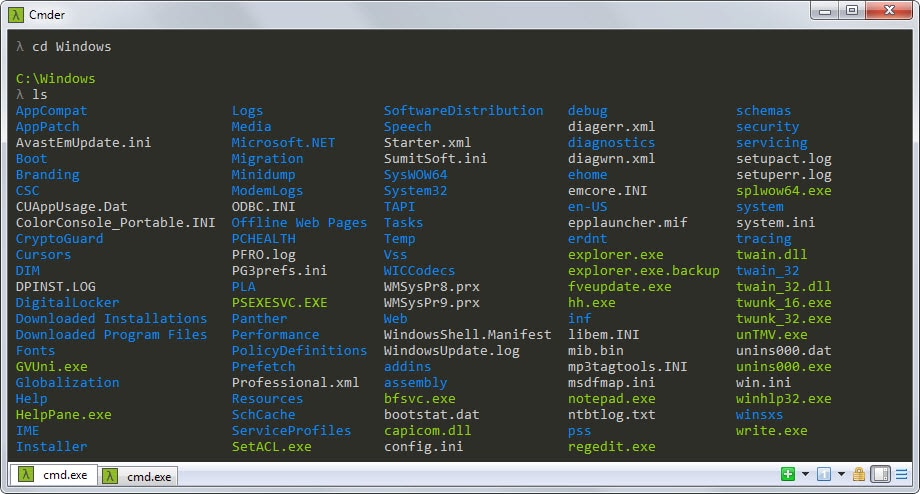Maximize the Cmder window
This screenshot has height=494, width=920.
pos(851,9)
